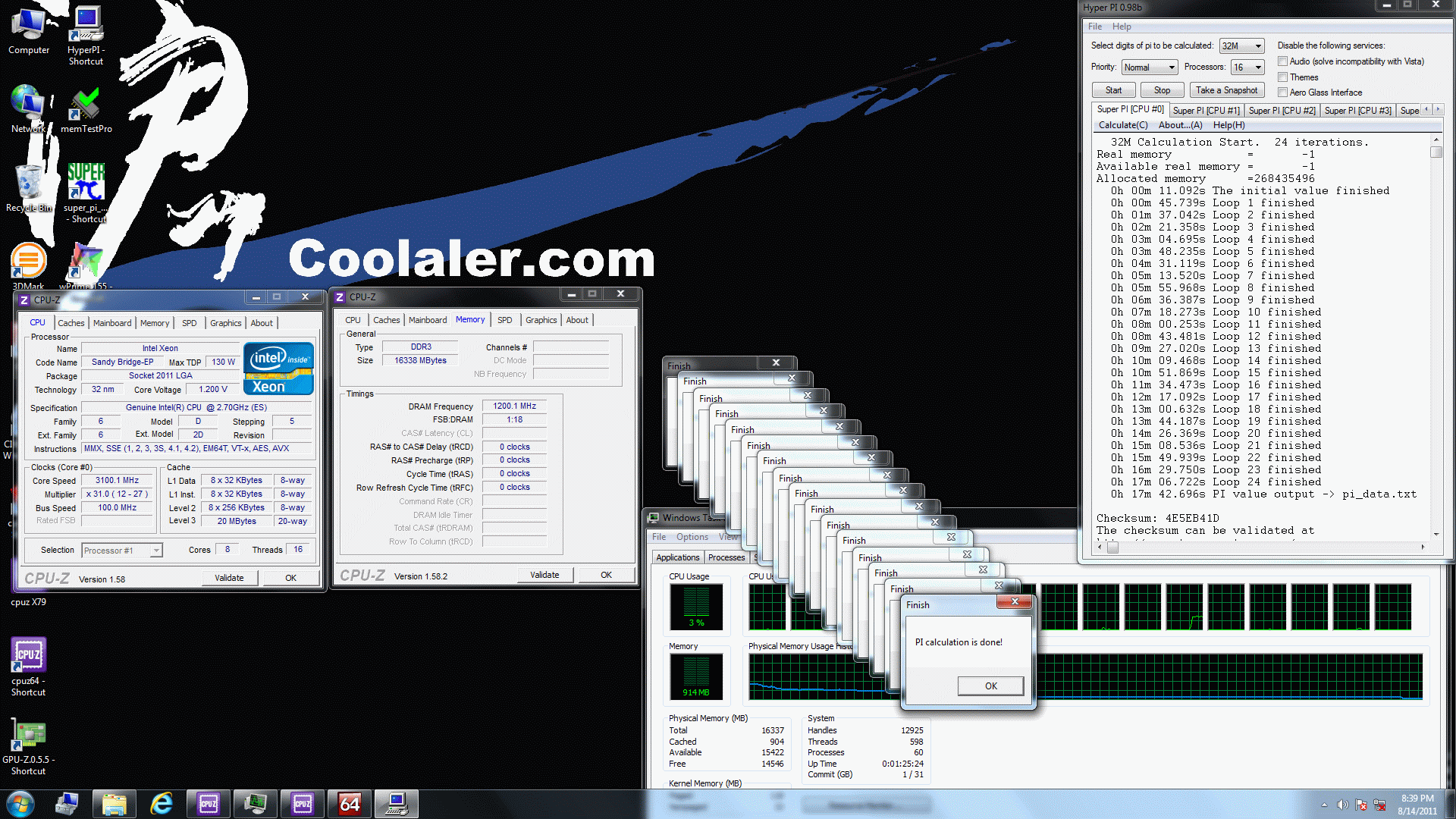Image resolution: width=1456 pixels, height=819 pixels.
Task: Open the Hyper PI Help menu
Action: click(x=1122, y=27)
